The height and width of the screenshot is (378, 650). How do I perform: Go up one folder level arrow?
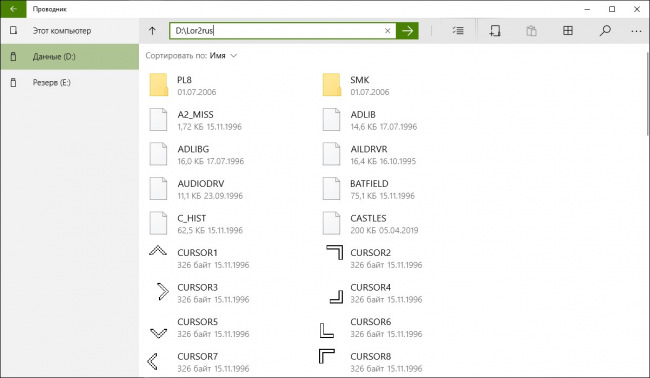[x=152, y=31]
